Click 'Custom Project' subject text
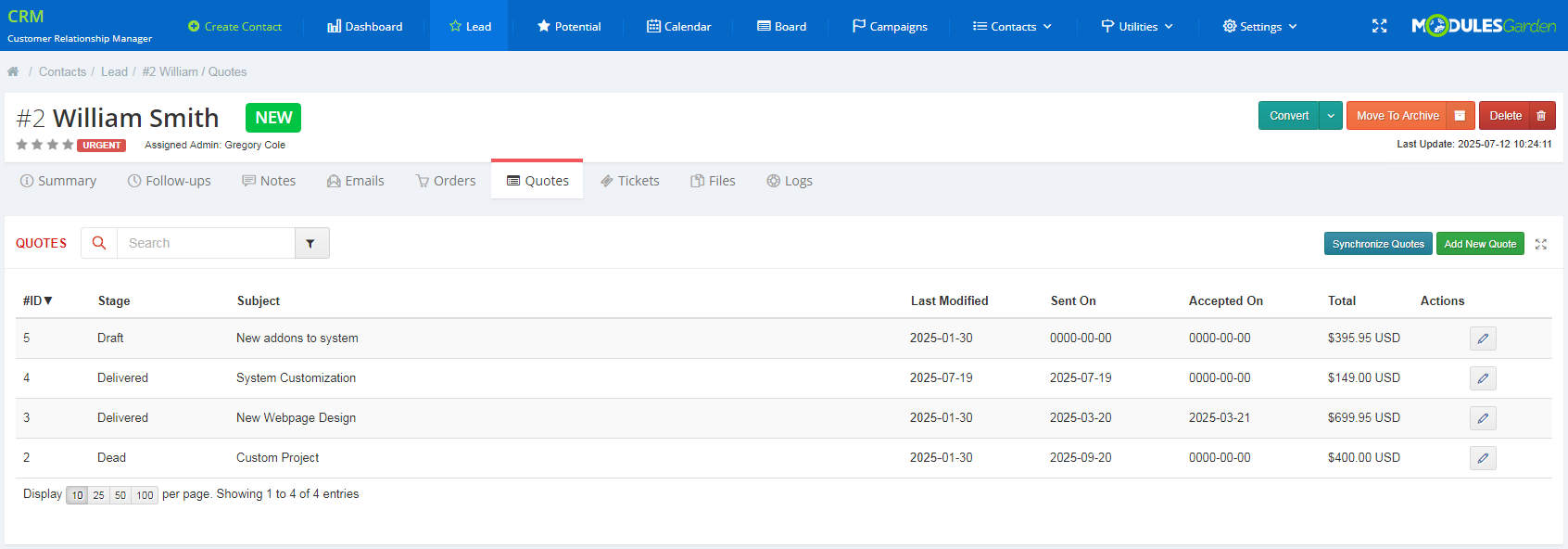Viewport: 1568px width, 549px height. coord(277,457)
